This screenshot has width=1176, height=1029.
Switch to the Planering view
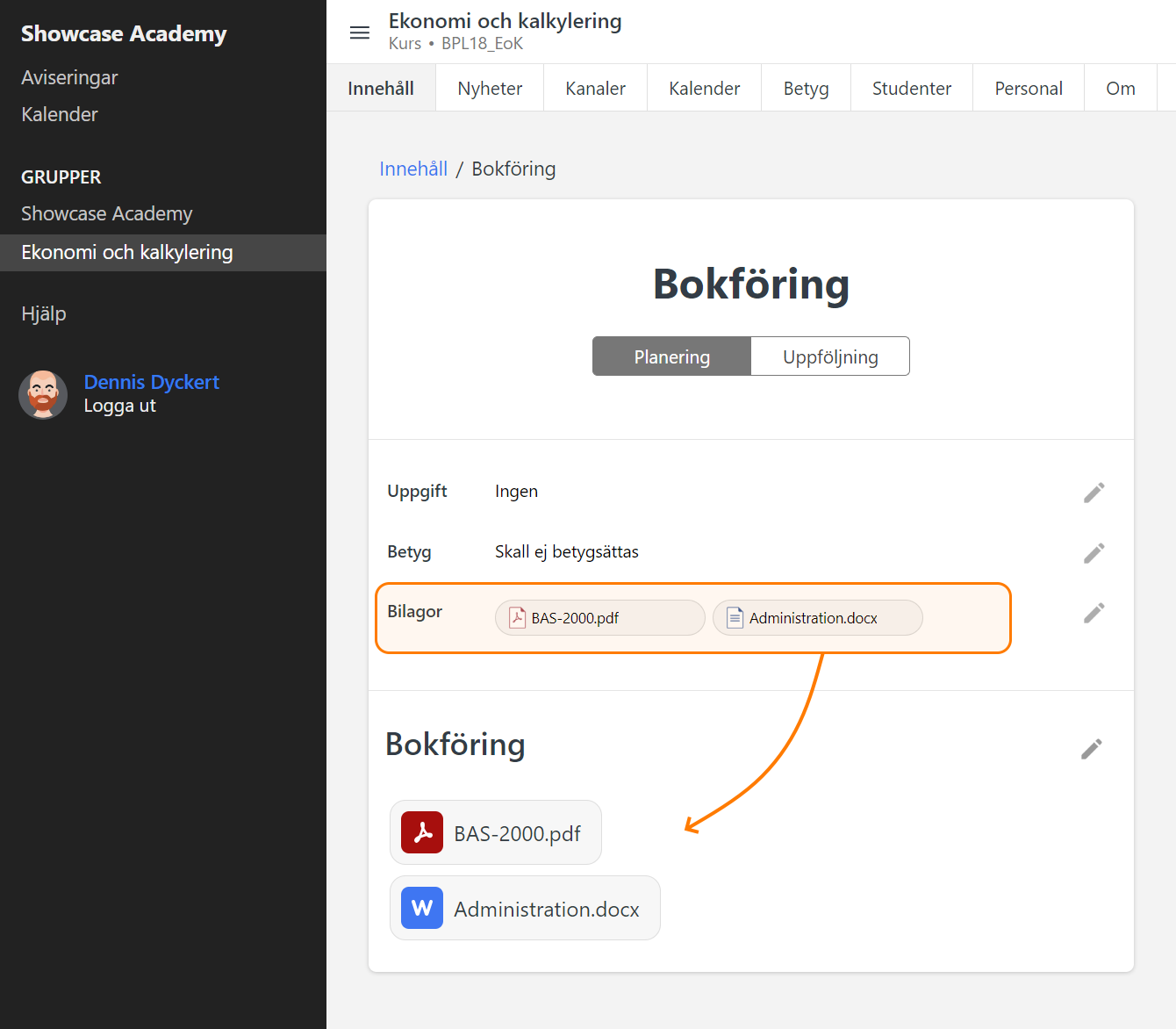671,356
